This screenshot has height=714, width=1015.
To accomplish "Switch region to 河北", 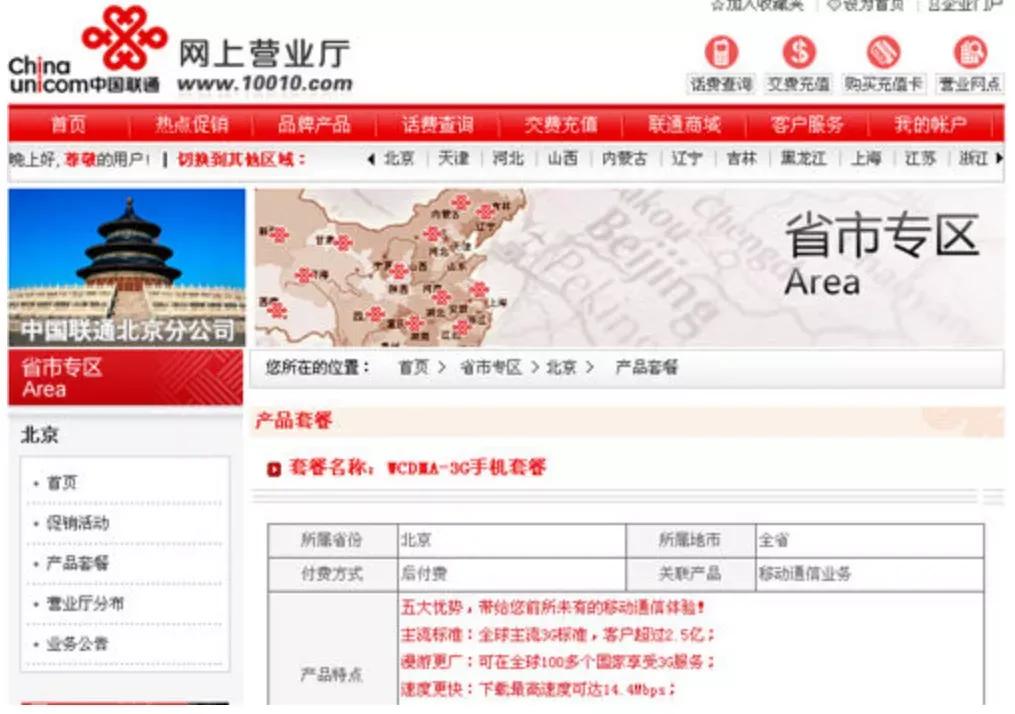I will point(508,159).
